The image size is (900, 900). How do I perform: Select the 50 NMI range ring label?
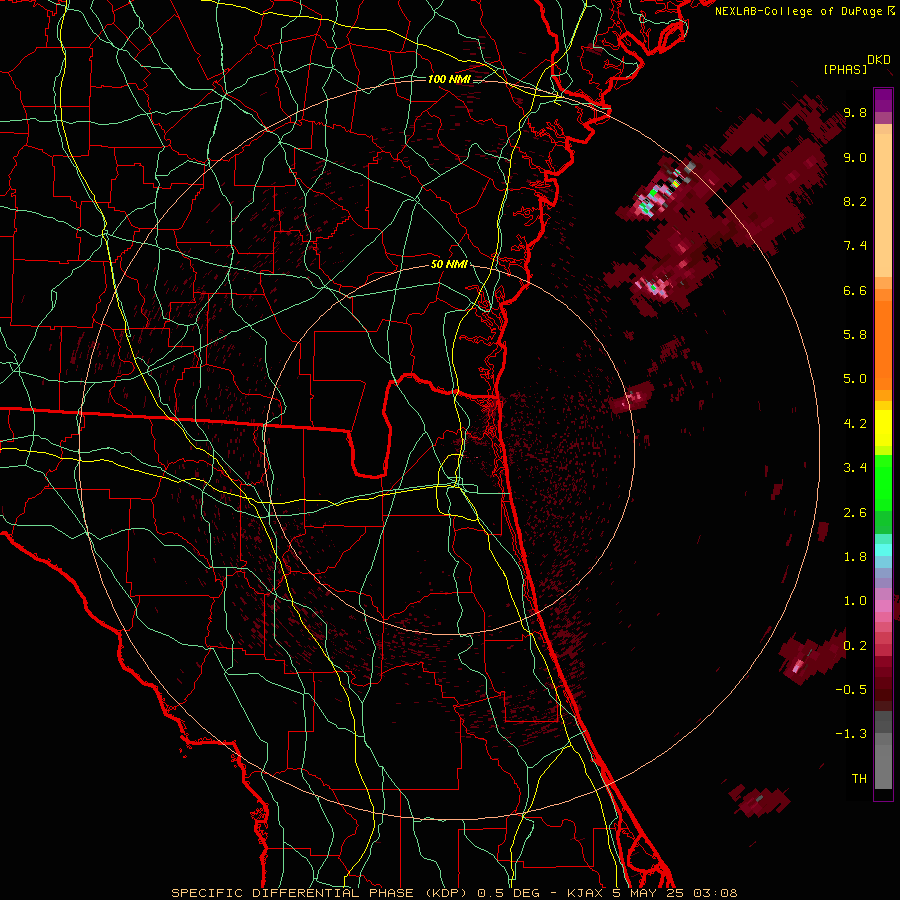tap(449, 265)
